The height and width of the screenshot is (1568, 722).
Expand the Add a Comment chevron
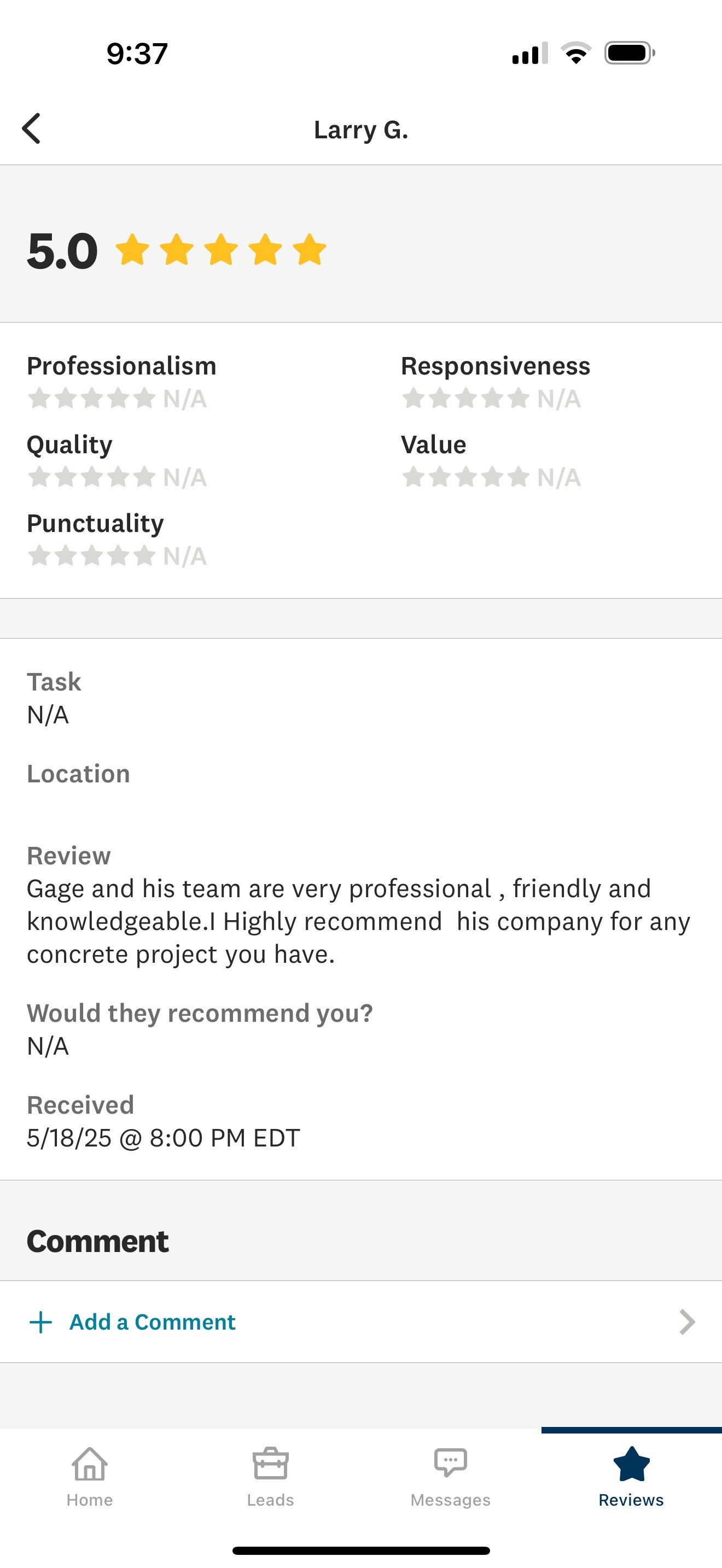(x=688, y=1322)
